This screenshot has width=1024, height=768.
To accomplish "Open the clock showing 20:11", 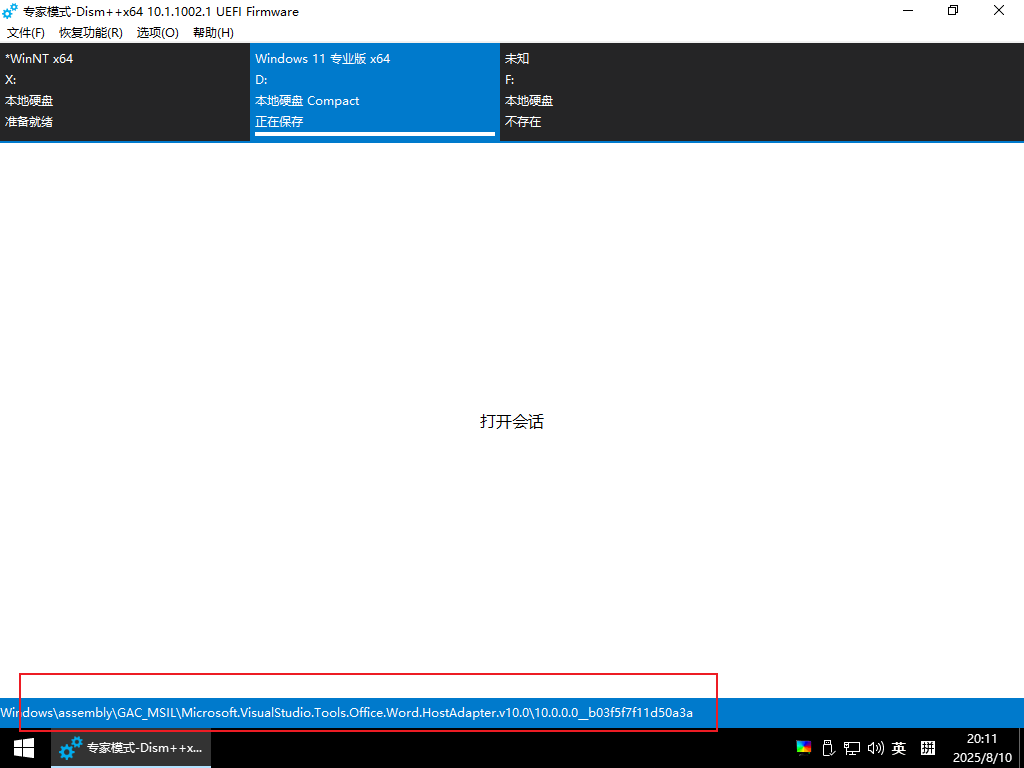I will click(982, 748).
